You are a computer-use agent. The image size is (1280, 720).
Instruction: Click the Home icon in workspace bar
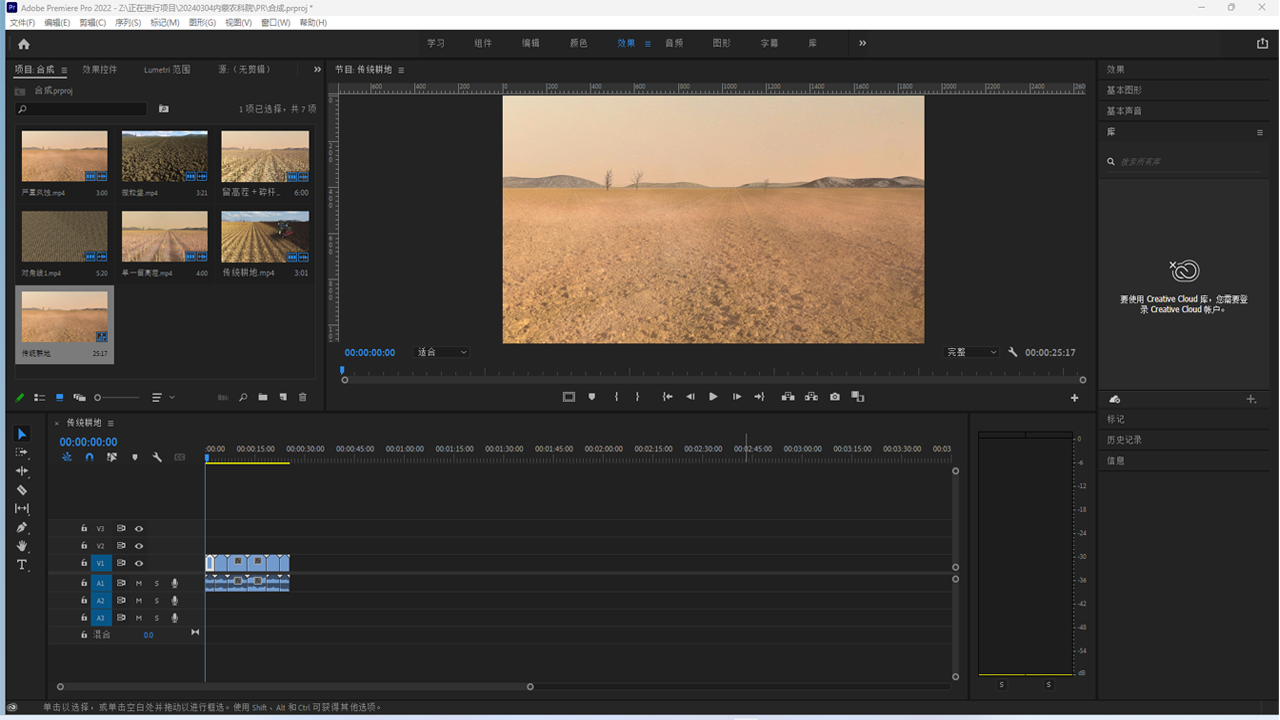click(24, 44)
